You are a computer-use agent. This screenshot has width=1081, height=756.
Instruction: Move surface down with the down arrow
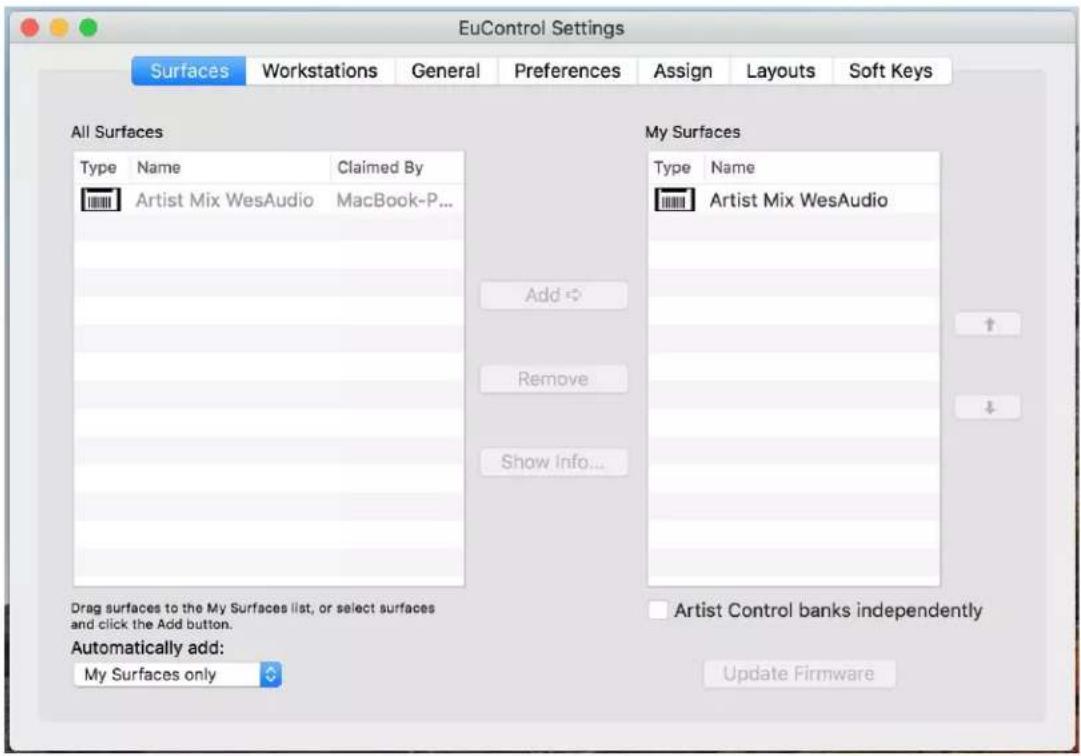988,407
